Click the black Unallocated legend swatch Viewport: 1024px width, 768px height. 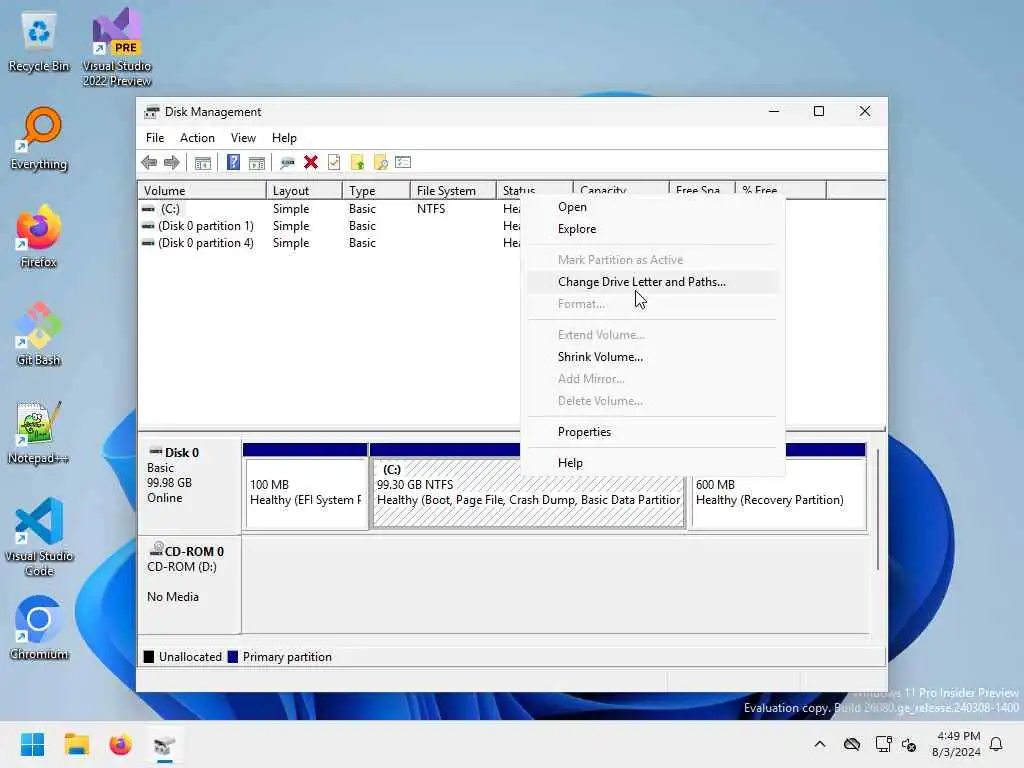149,657
